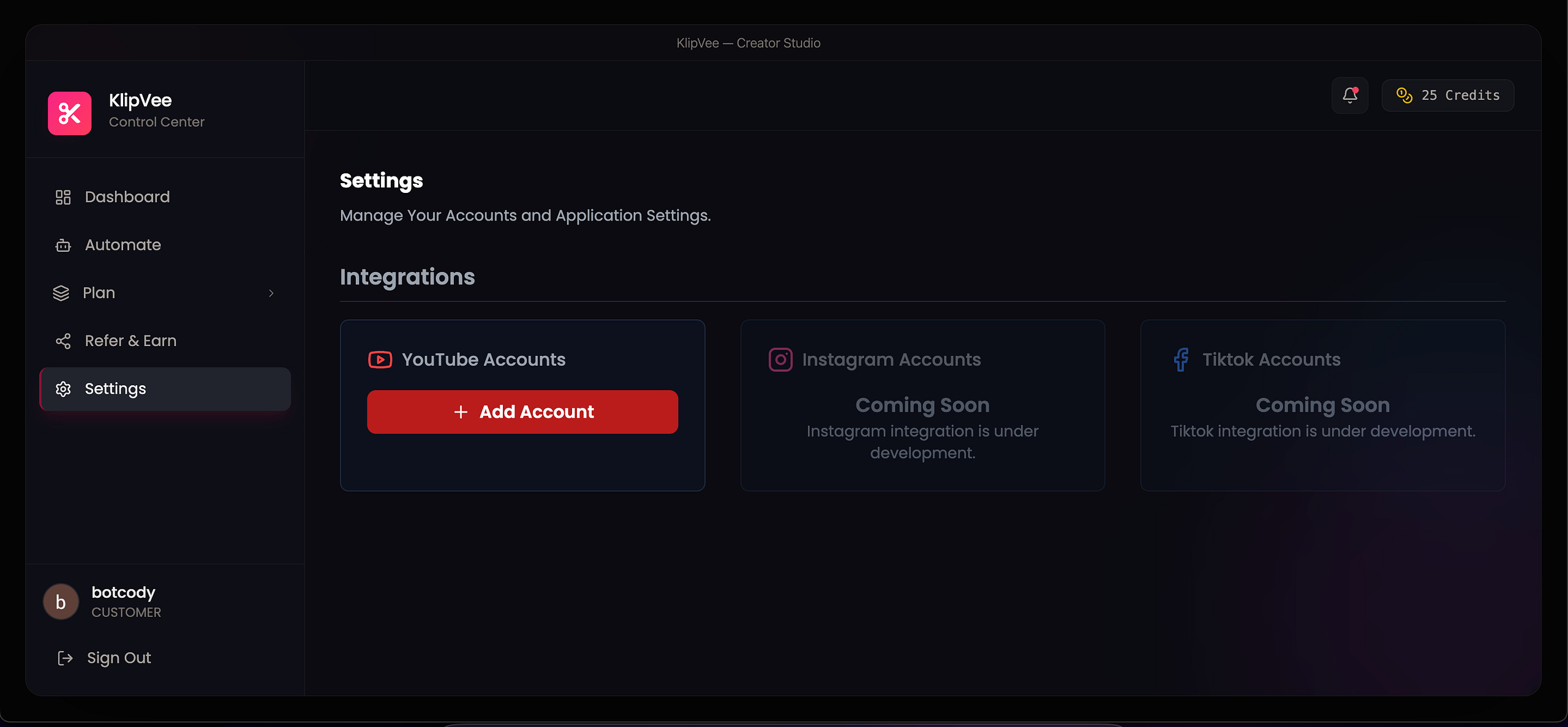Click the Instagram camera icon
This screenshot has height=727, width=1568.
pyautogui.click(x=780, y=360)
